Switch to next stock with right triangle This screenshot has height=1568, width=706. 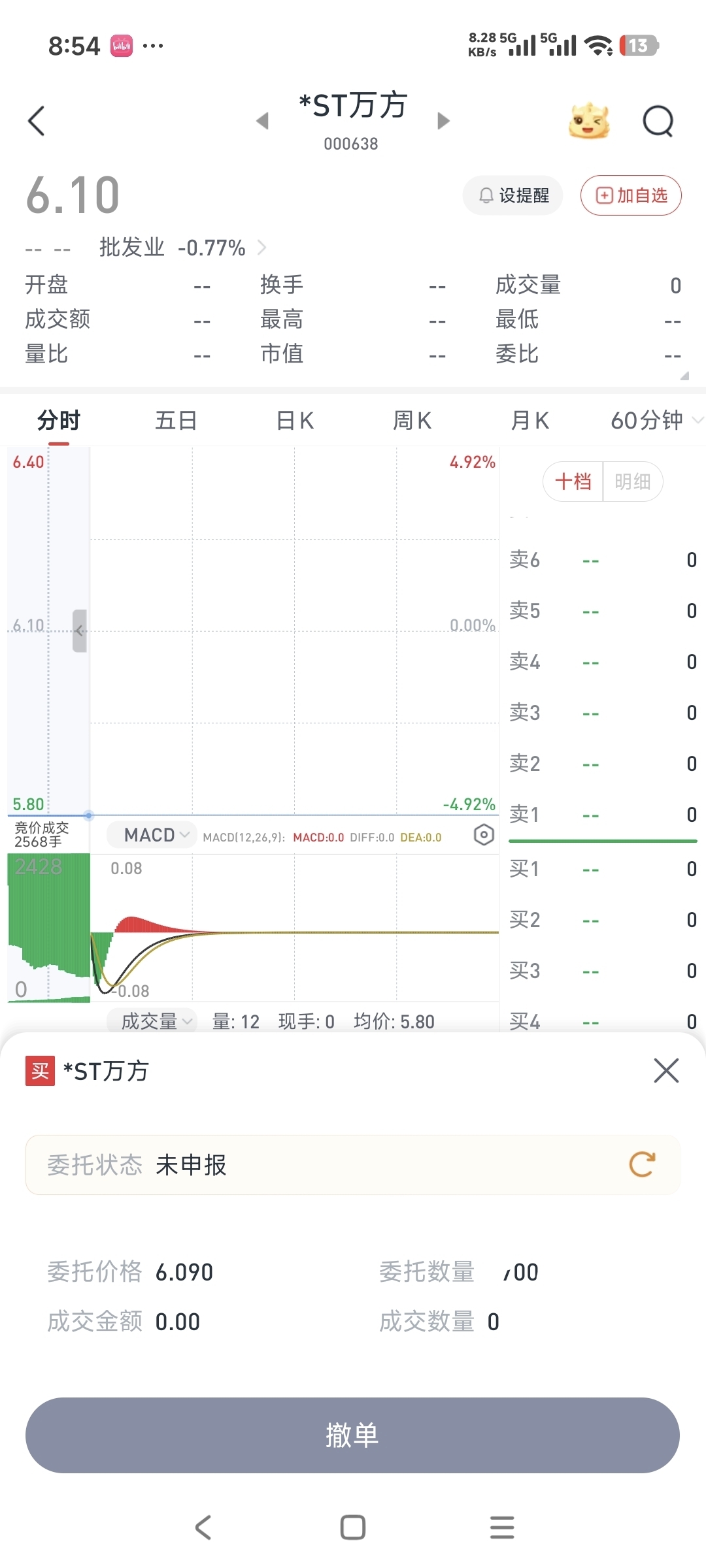pyautogui.click(x=443, y=121)
